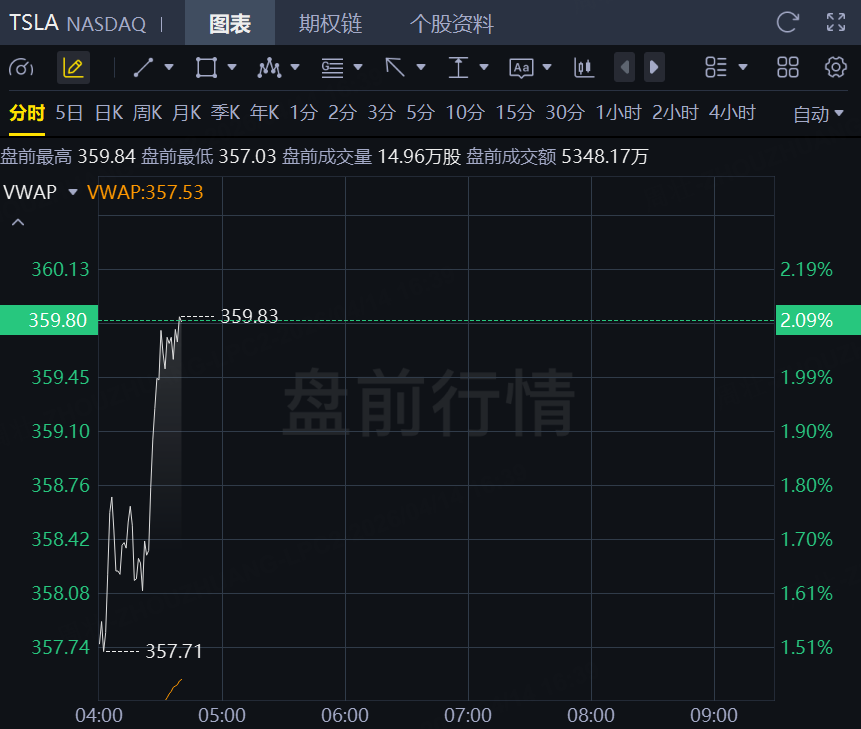This screenshot has width=861, height=729.
Task: Switch to the 图表 tab
Action: pyautogui.click(x=230, y=24)
